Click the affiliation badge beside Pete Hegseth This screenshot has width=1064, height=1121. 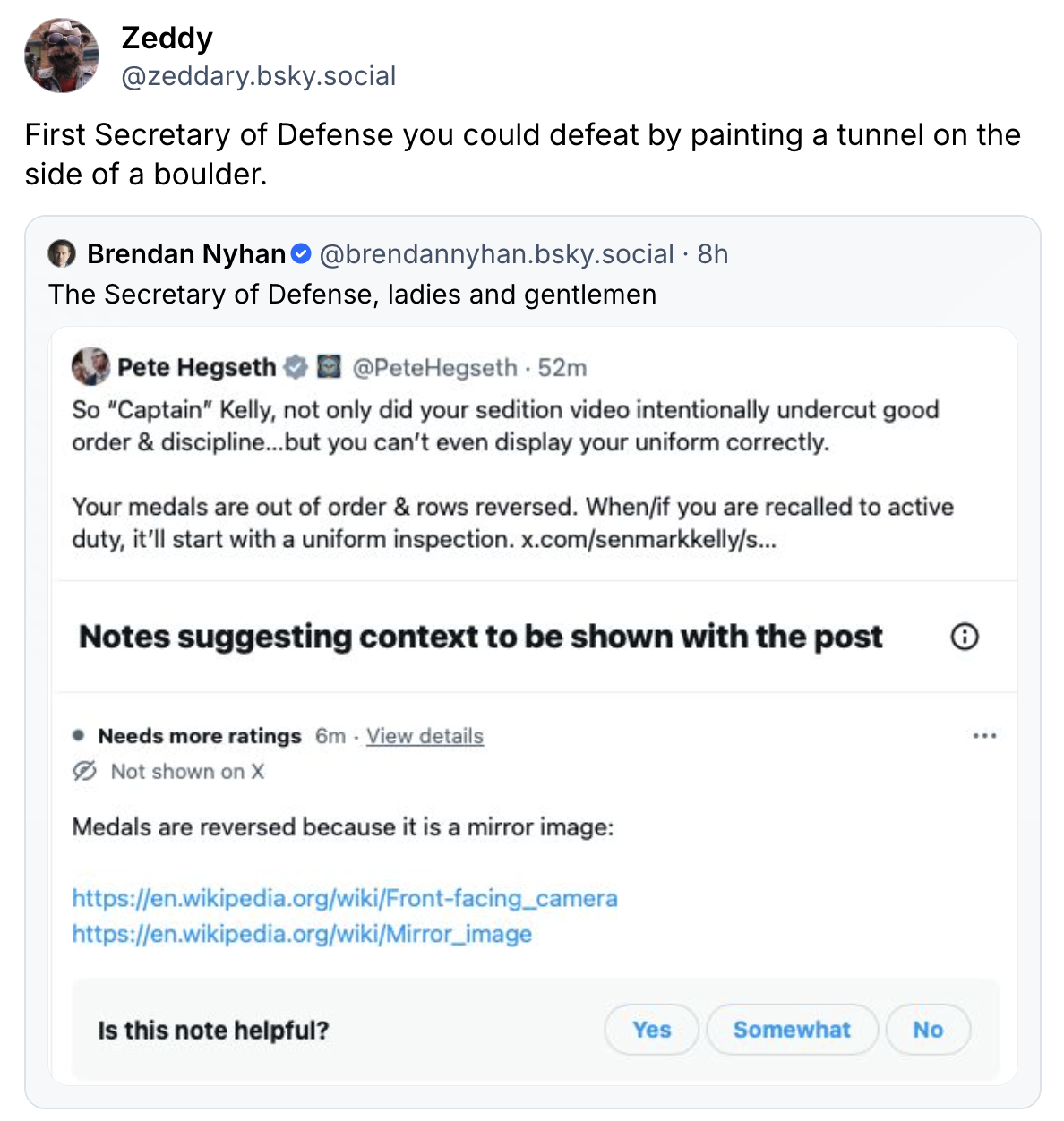[x=330, y=367]
